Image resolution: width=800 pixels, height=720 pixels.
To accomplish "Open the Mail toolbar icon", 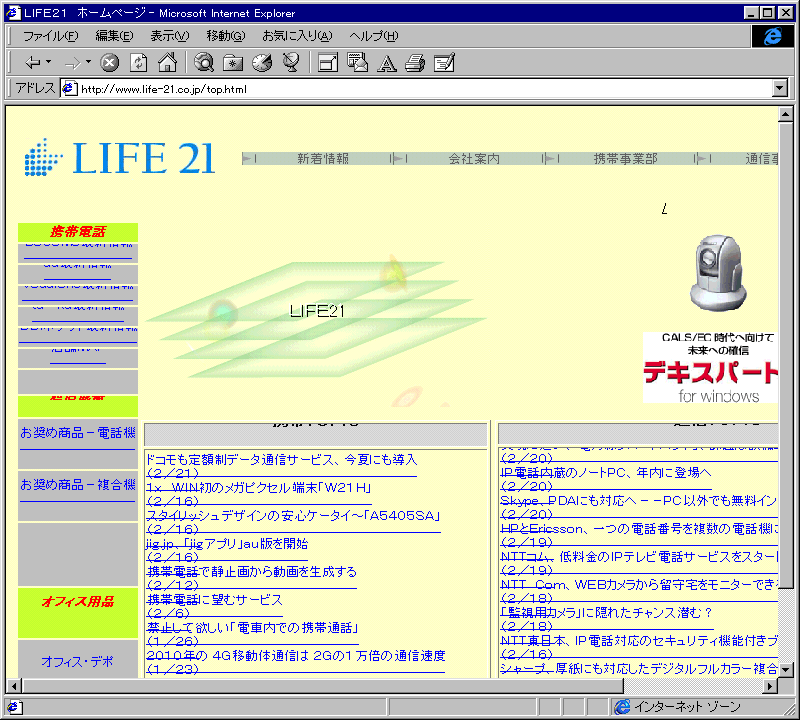I will point(357,62).
